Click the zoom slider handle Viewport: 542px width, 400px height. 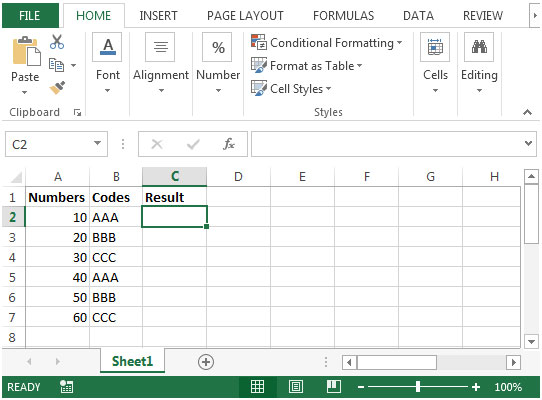[x=418, y=387]
